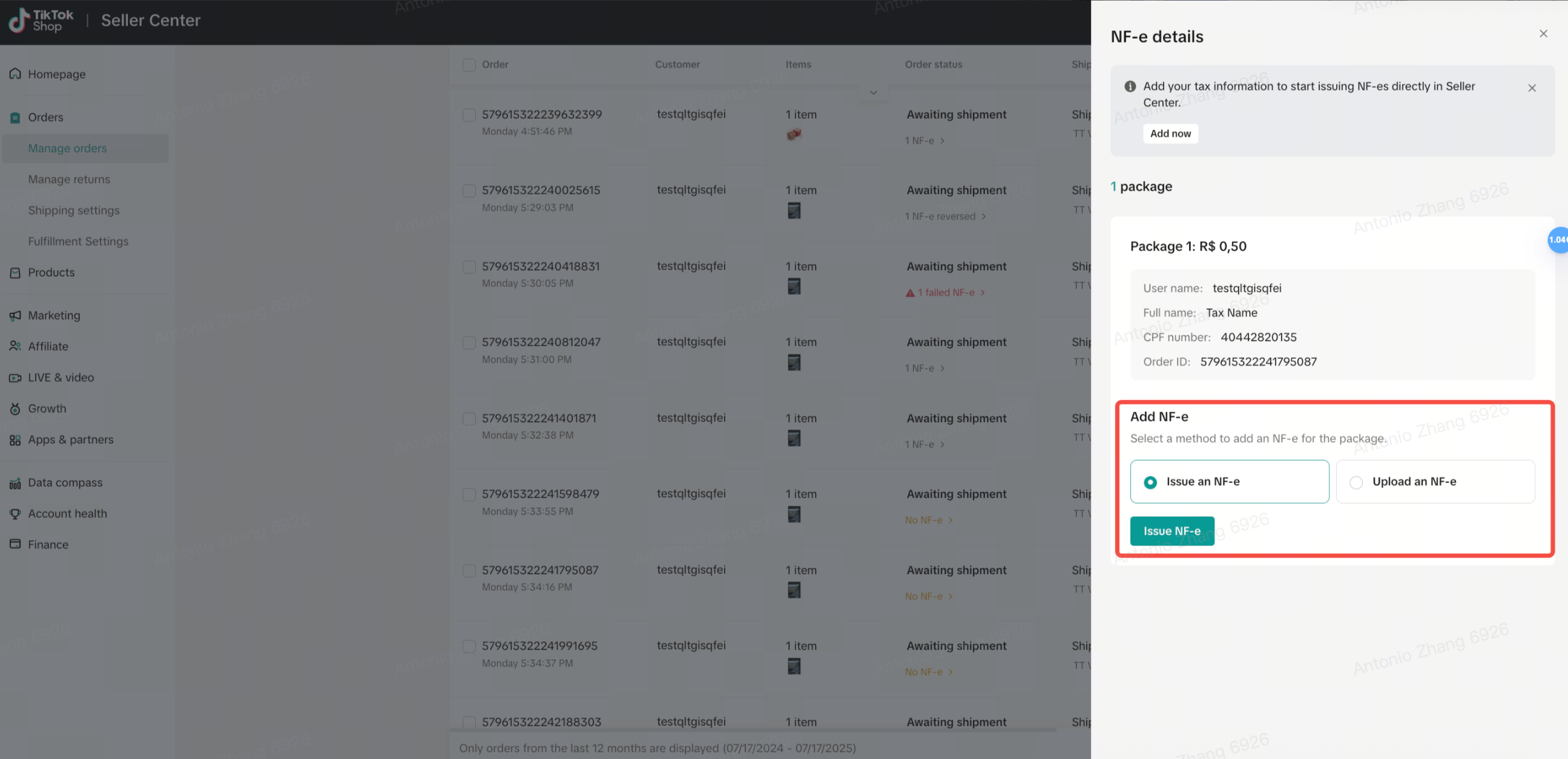
Task: Click the TikTok Shop logo
Action: tap(41, 20)
